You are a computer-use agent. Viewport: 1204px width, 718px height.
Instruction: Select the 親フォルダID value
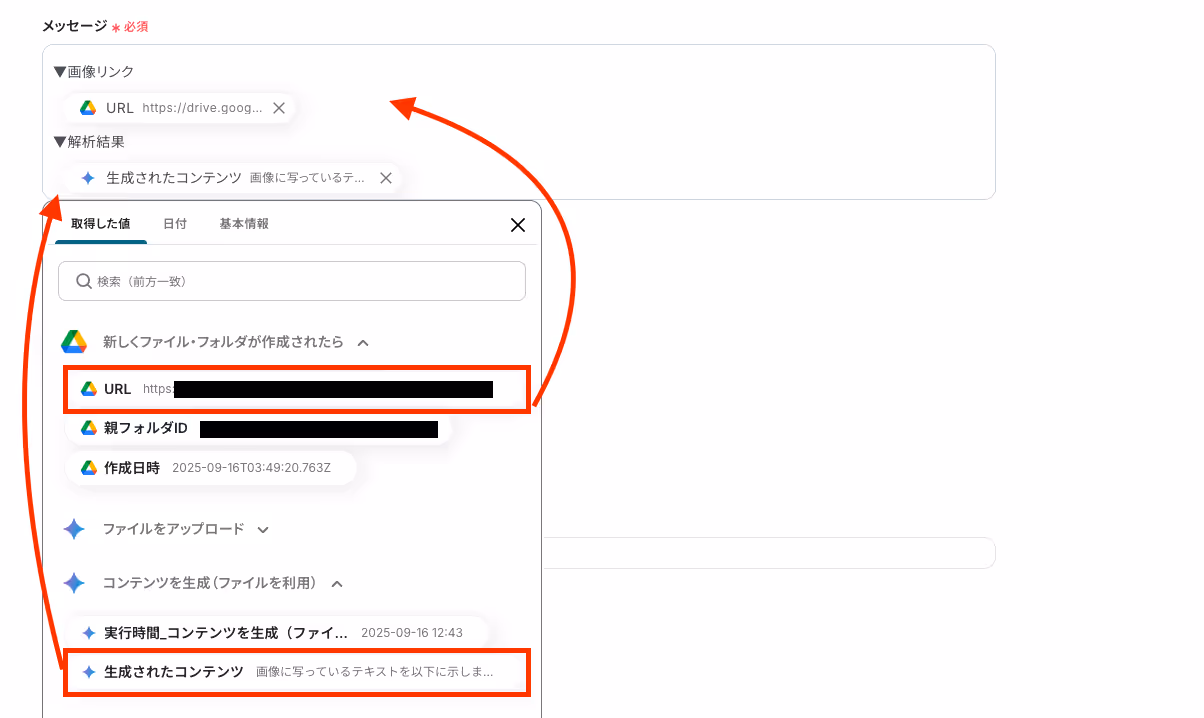pyautogui.click(x=259, y=428)
